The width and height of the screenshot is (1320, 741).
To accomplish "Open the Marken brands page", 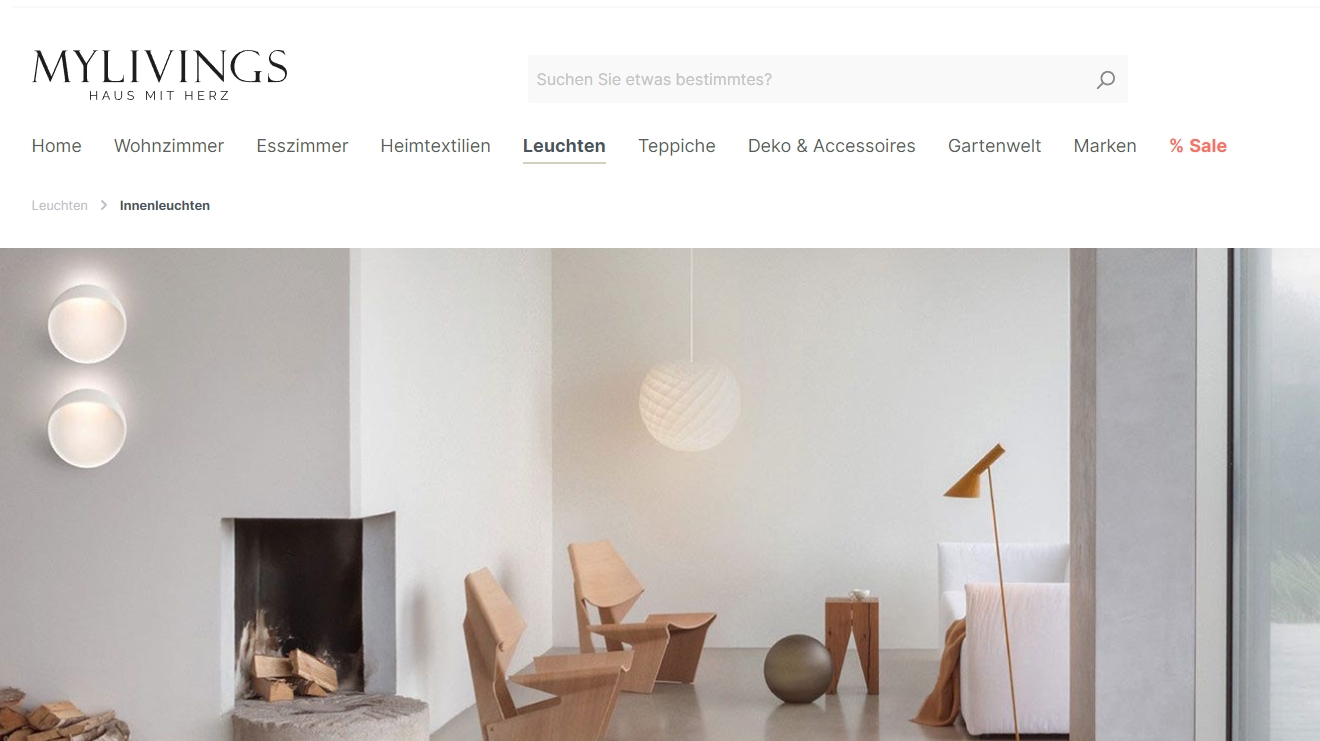I will pos(1105,146).
